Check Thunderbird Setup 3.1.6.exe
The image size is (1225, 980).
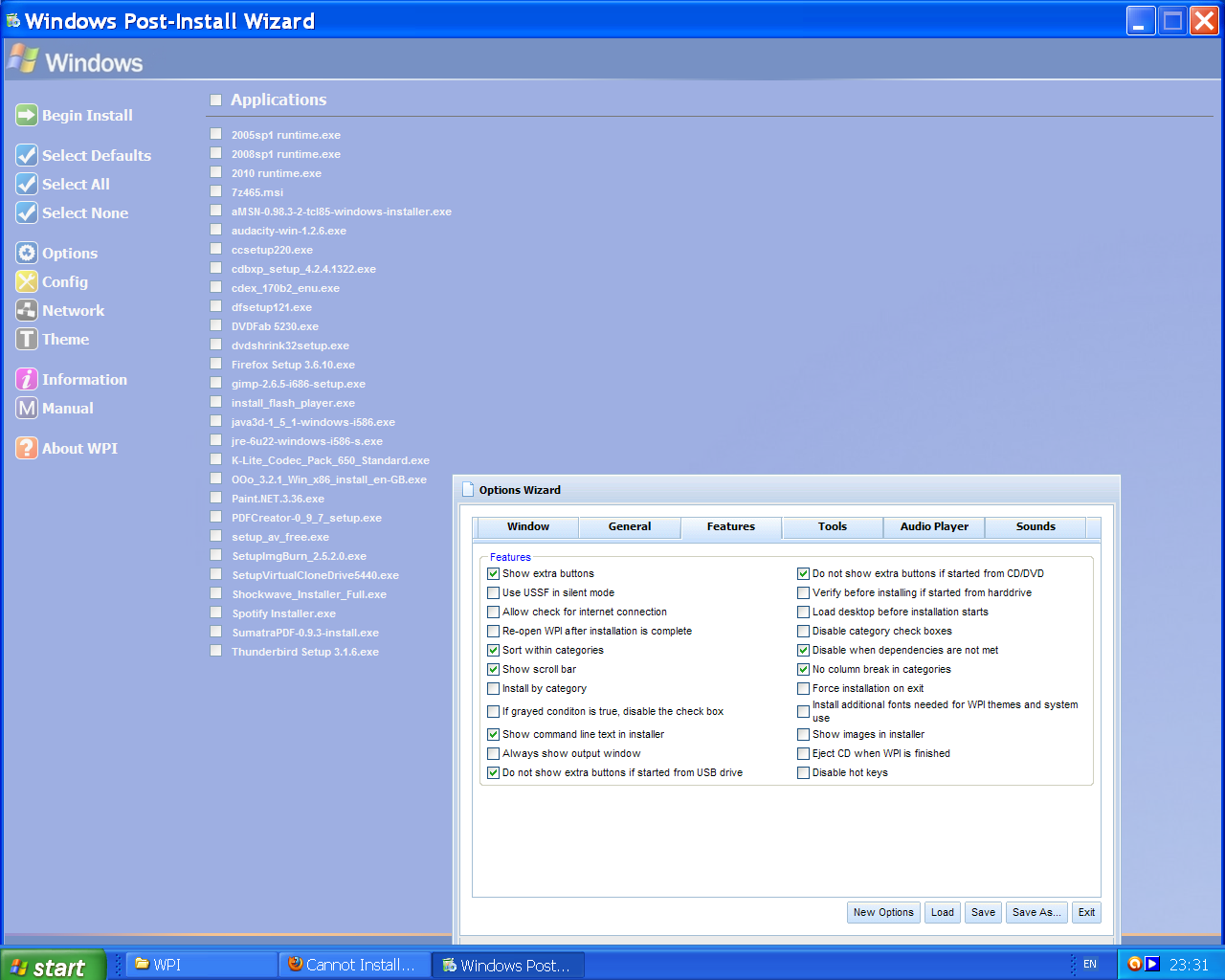(216, 651)
